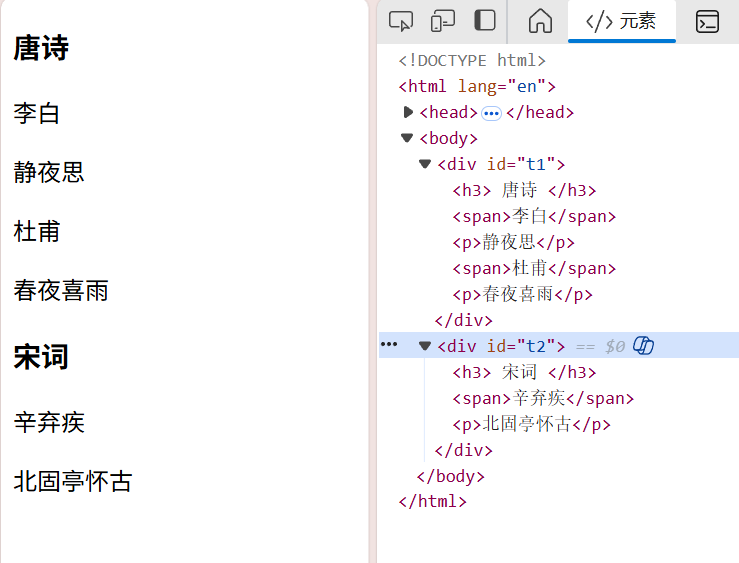
Task: Select the p 北固亭怀古 node in DOM tree
Action: (x=531, y=424)
